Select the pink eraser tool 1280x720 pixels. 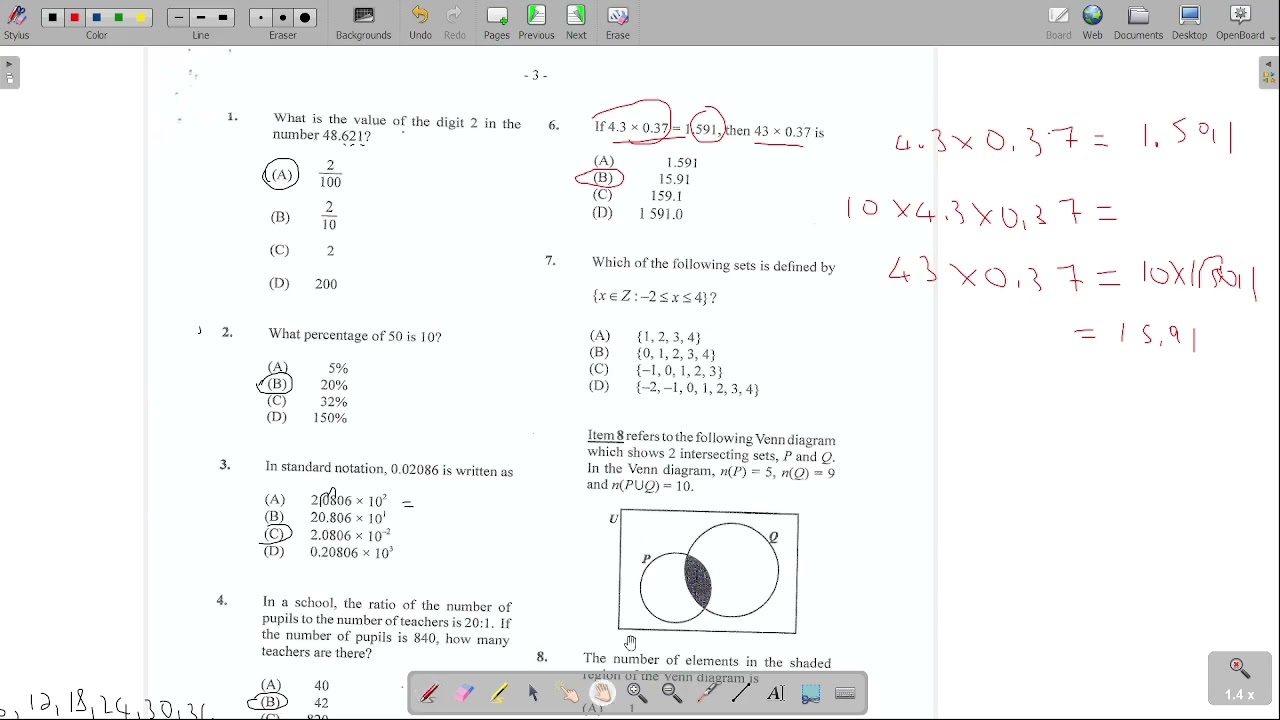(x=464, y=693)
